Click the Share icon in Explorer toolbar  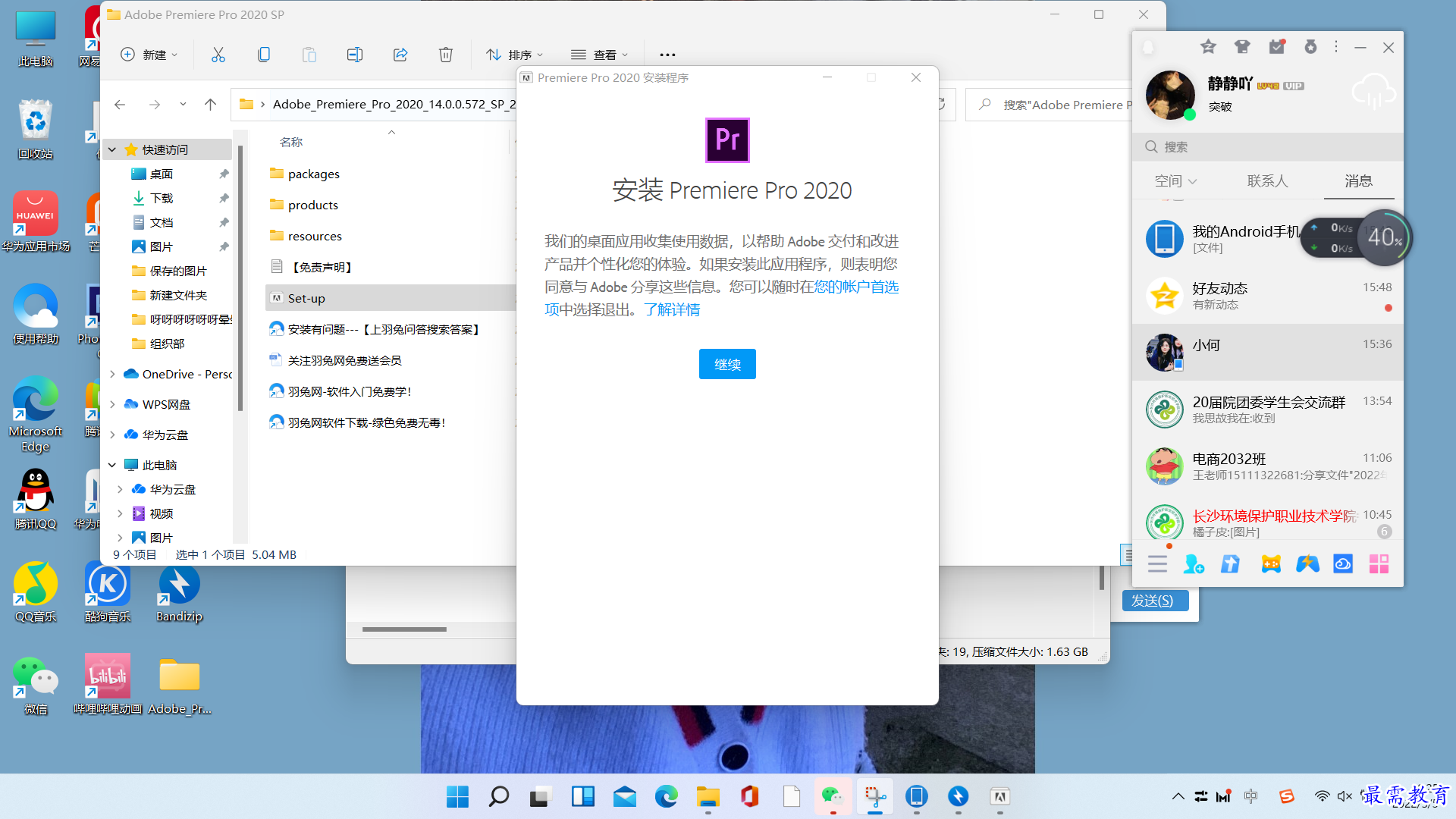coord(400,55)
